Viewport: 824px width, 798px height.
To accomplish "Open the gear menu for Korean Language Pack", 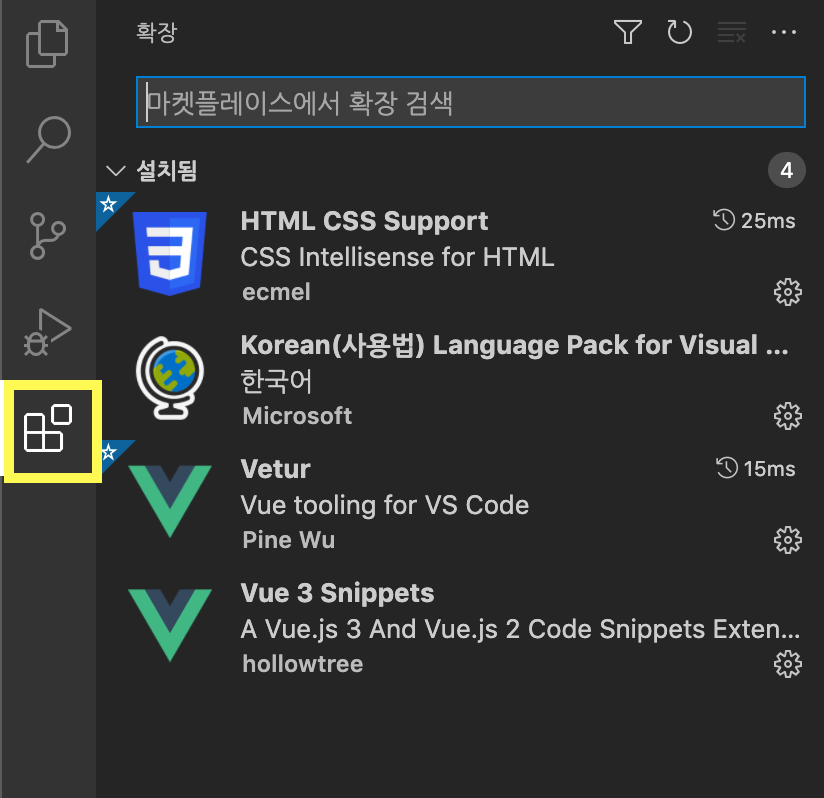I will (788, 416).
